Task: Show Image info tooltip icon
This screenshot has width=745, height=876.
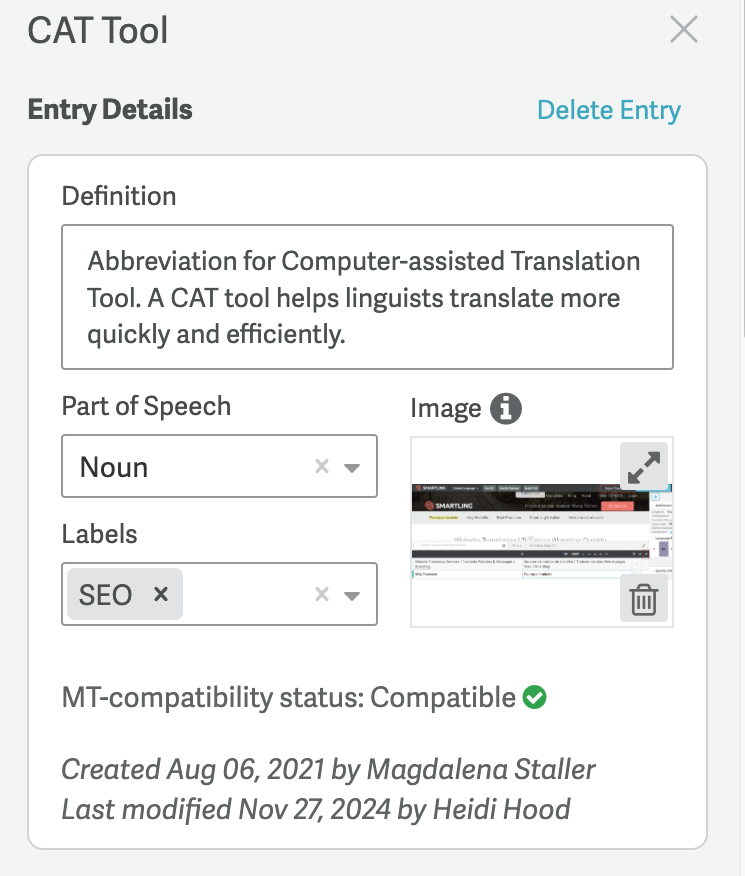Action: (x=507, y=408)
